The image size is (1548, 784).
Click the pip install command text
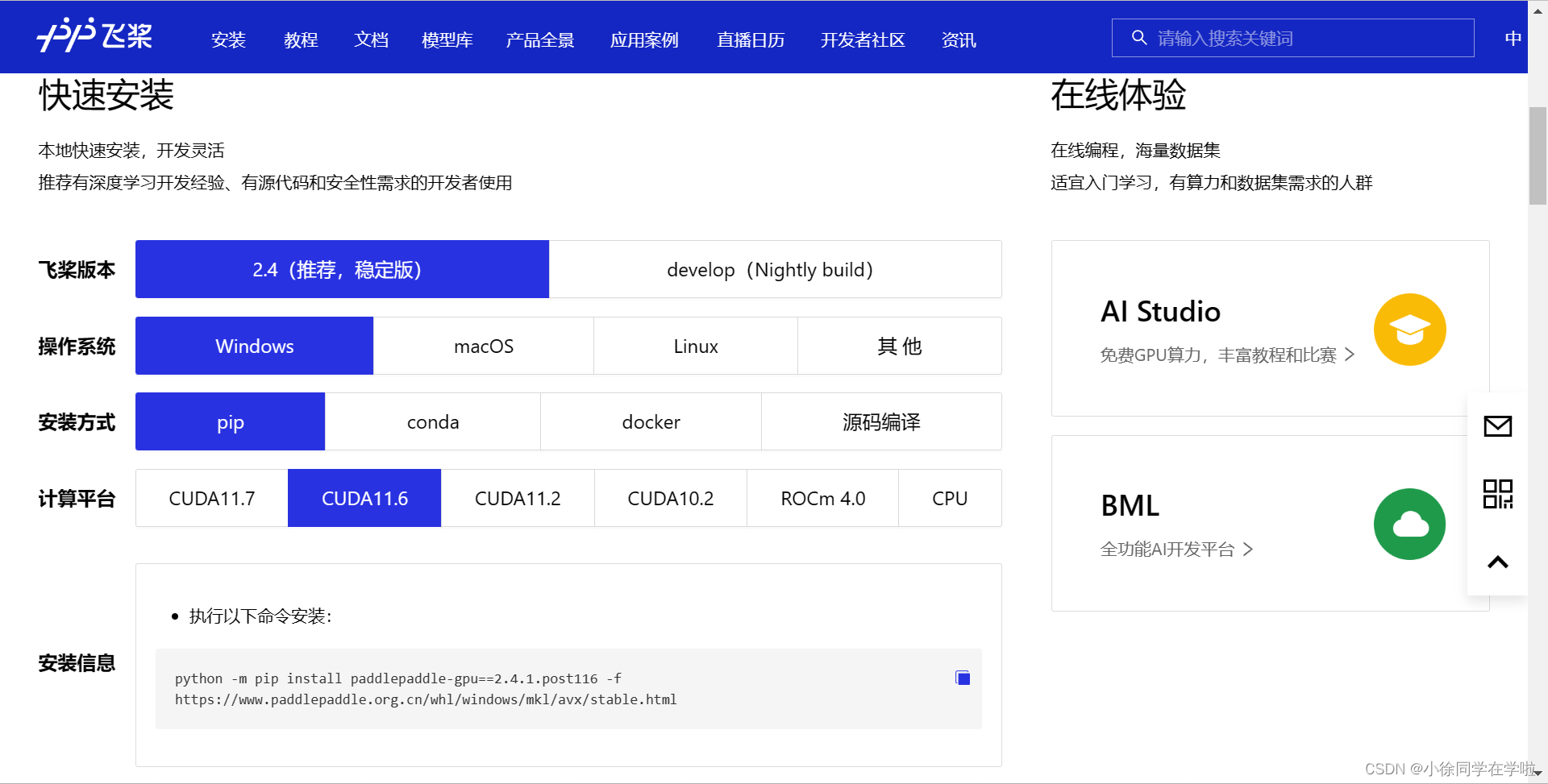pyautogui.click(x=426, y=689)
